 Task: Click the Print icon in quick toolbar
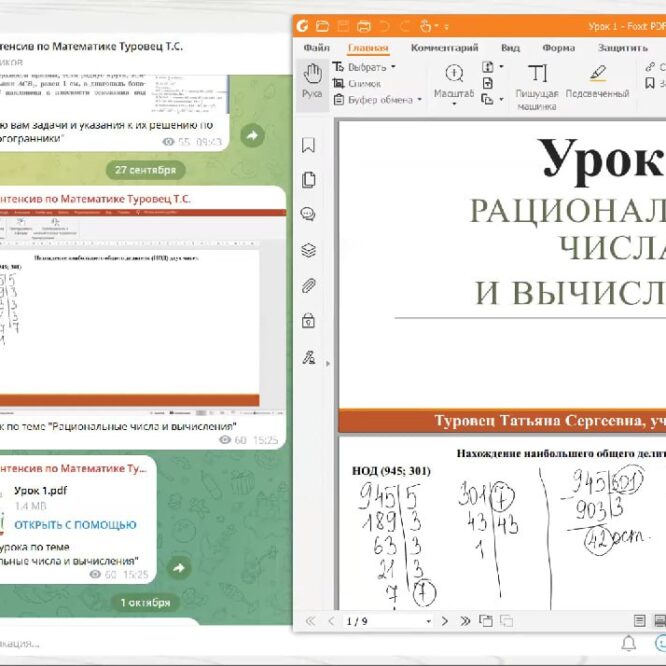pyautogui.click(x=364, y=25)
